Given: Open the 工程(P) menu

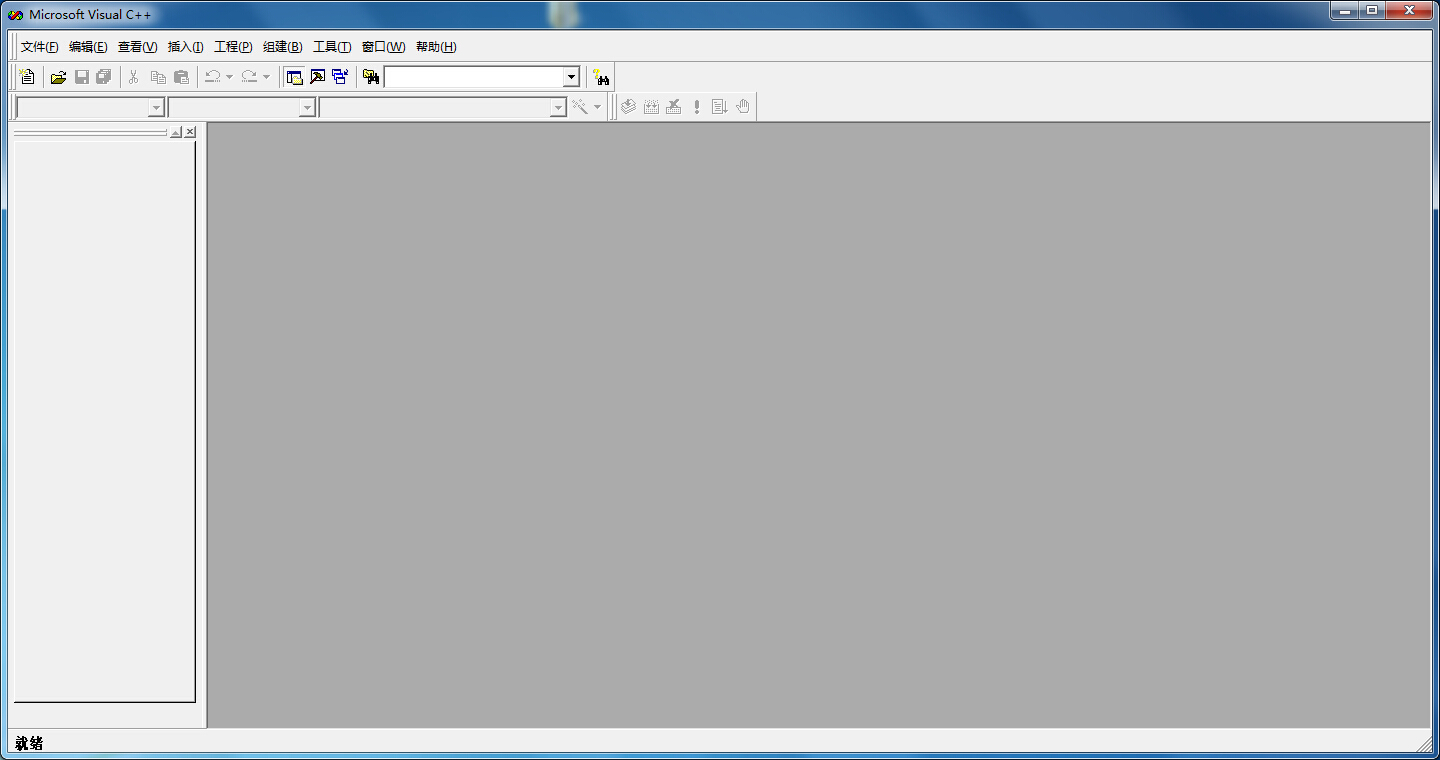Looking at the screenshot, I should 233,47.
